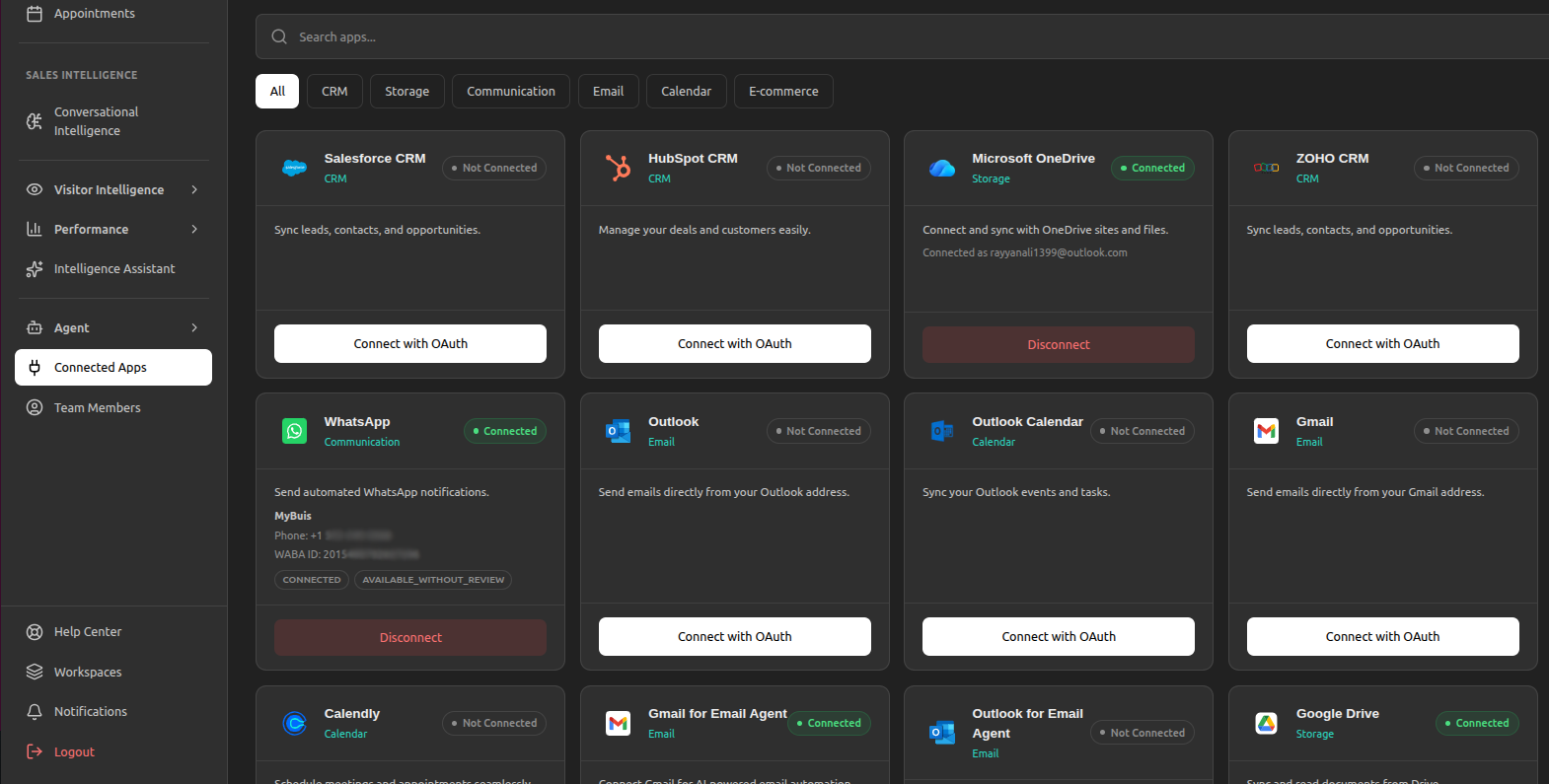Connect ZOHO CRM with OAuth
The height and width of the screenshot is (784, 1549).
click(x=1382, y=343)
